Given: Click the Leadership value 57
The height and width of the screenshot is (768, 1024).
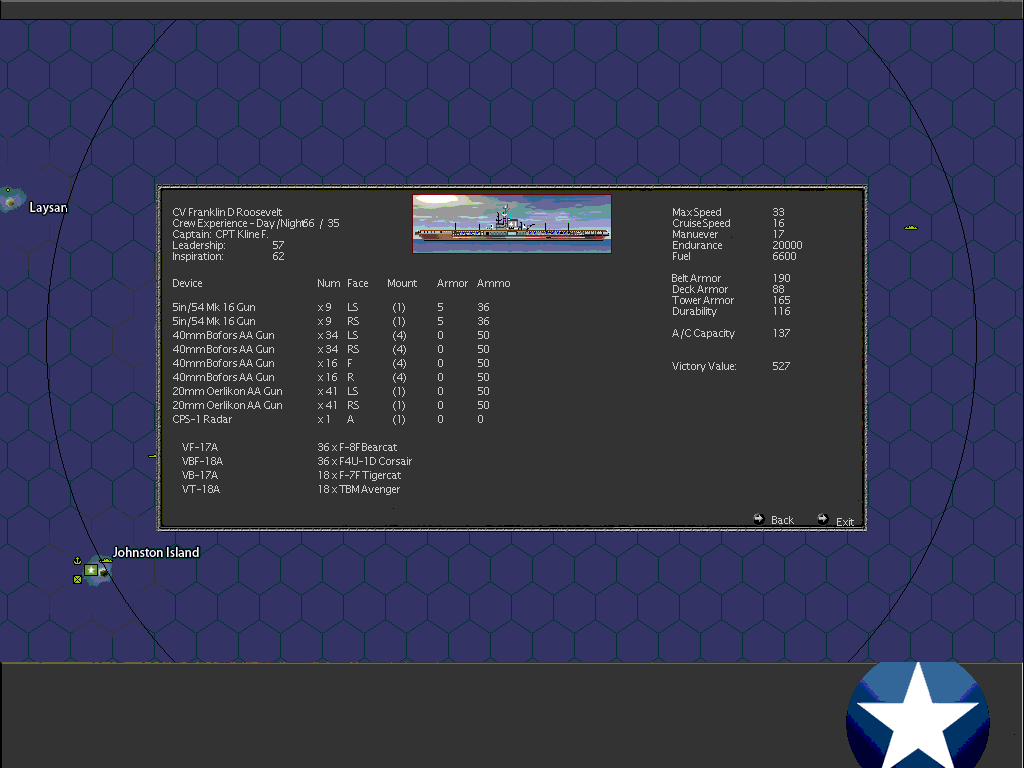Looking at the screenshot, I should click(x=278, y=246).
